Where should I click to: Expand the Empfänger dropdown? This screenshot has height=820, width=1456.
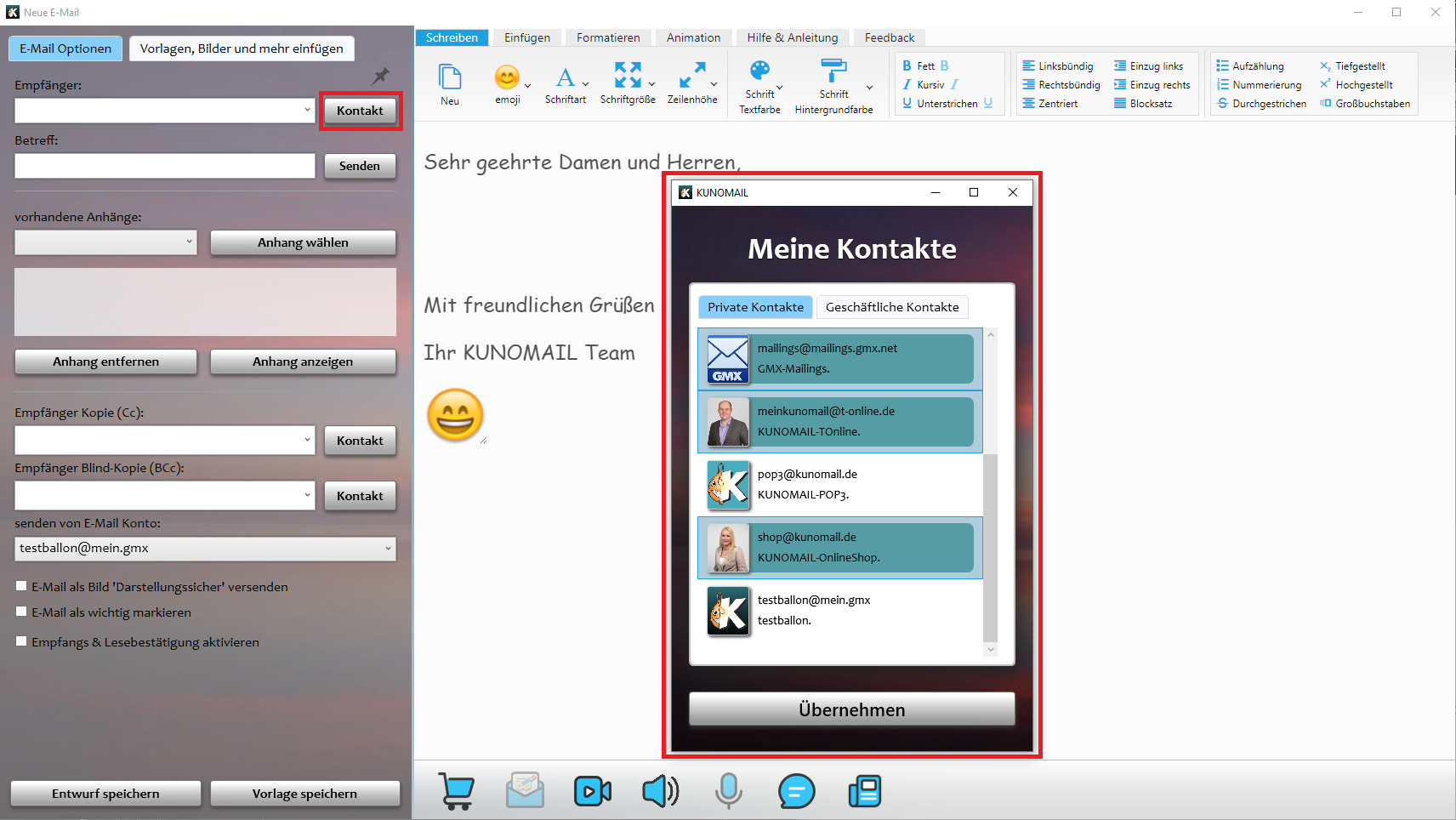[307, 110]
